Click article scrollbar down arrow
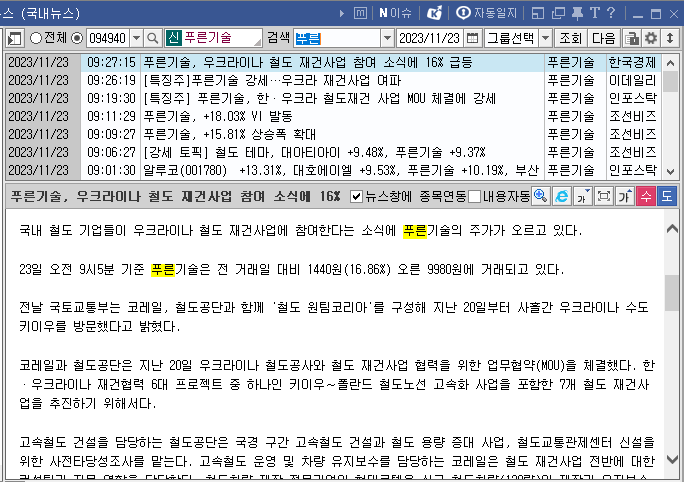The width and height of the screenshot is (684, 482). [x=672, y=459]
